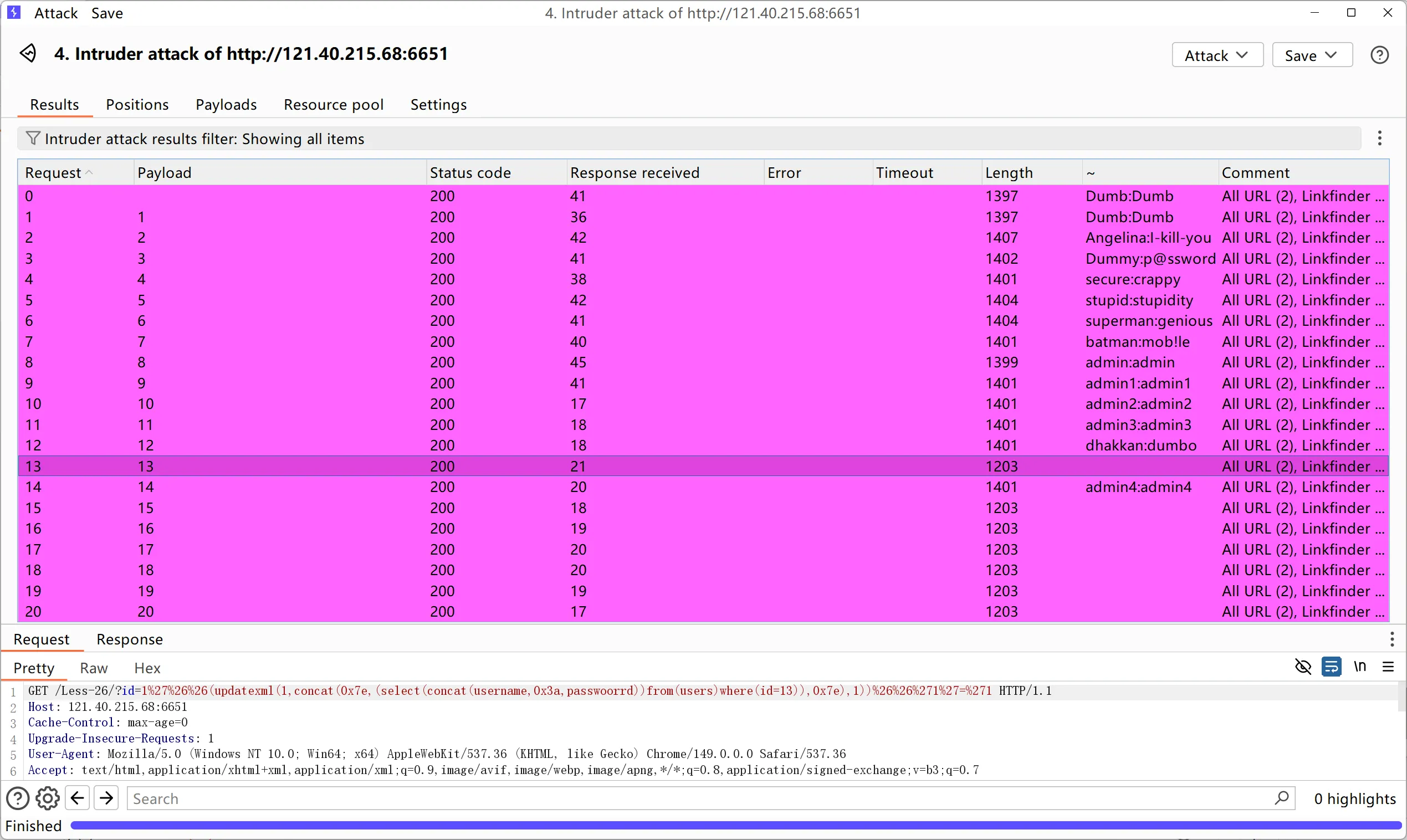This screenshot has height=840, width=1407.
Task: Toggle hide non-printable characters eye icon
Action: point(1303,667)
